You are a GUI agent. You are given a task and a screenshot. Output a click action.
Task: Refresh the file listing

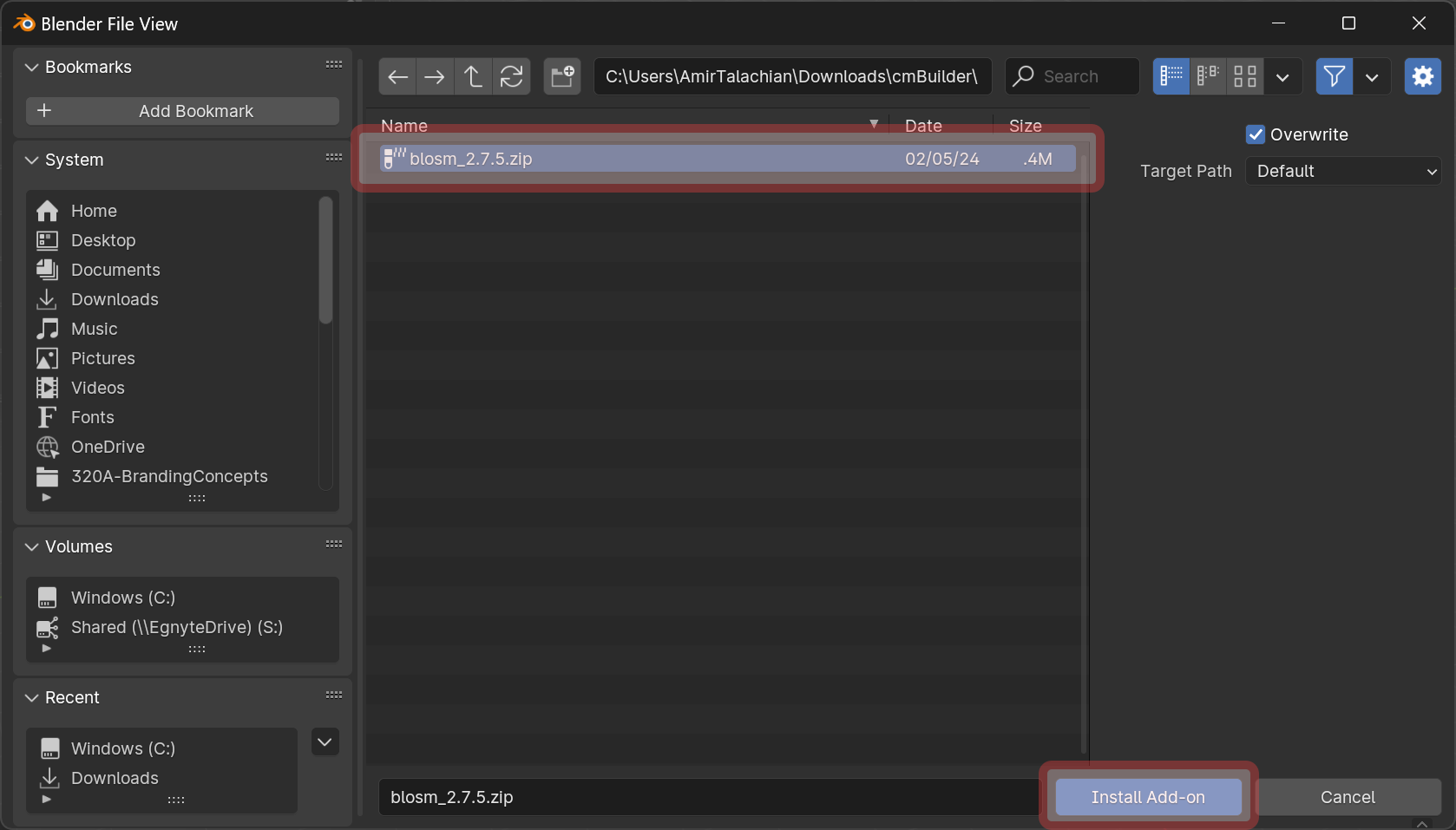(x=512, y=76)
